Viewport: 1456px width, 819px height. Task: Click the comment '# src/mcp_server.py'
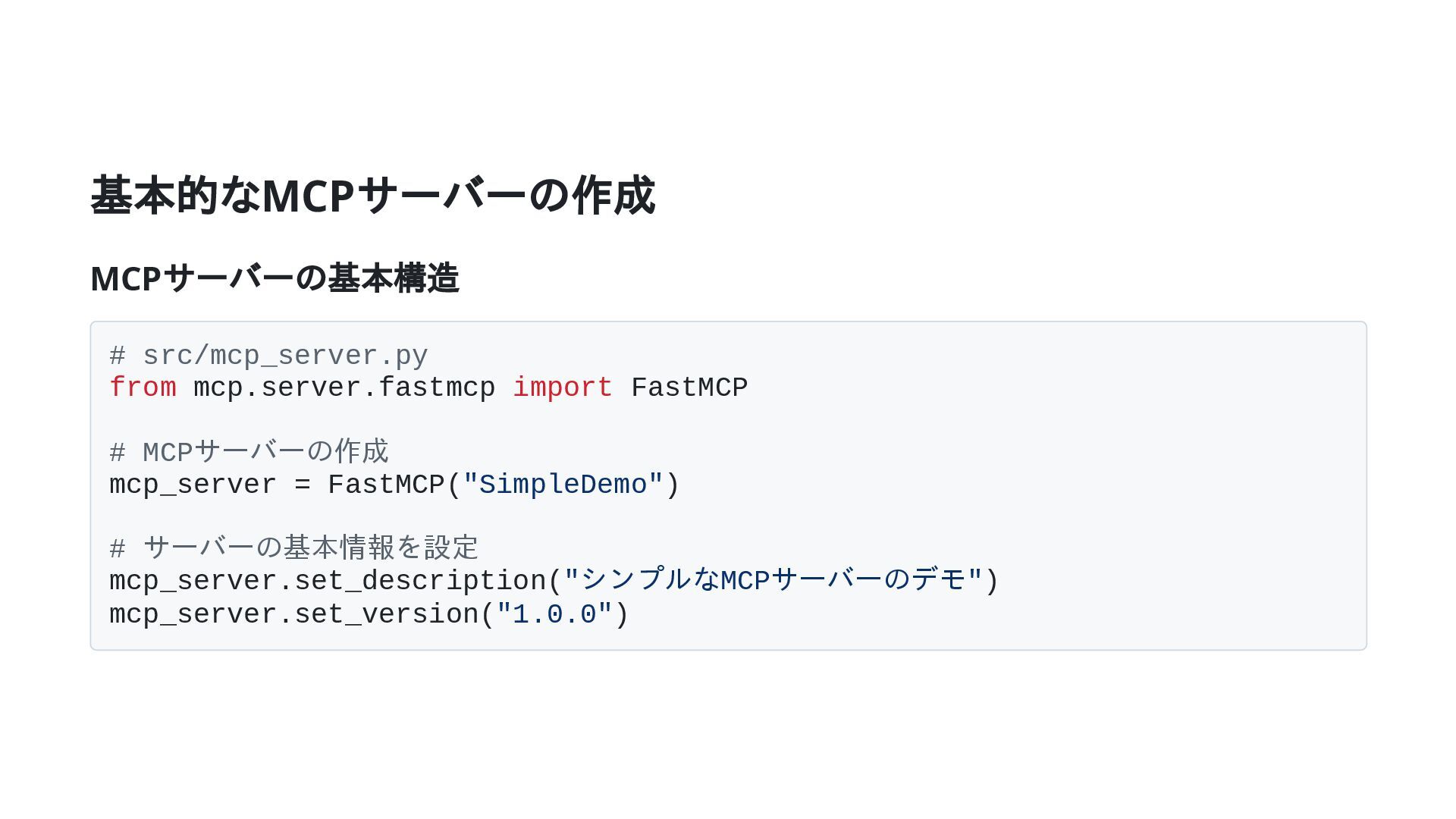268,356
